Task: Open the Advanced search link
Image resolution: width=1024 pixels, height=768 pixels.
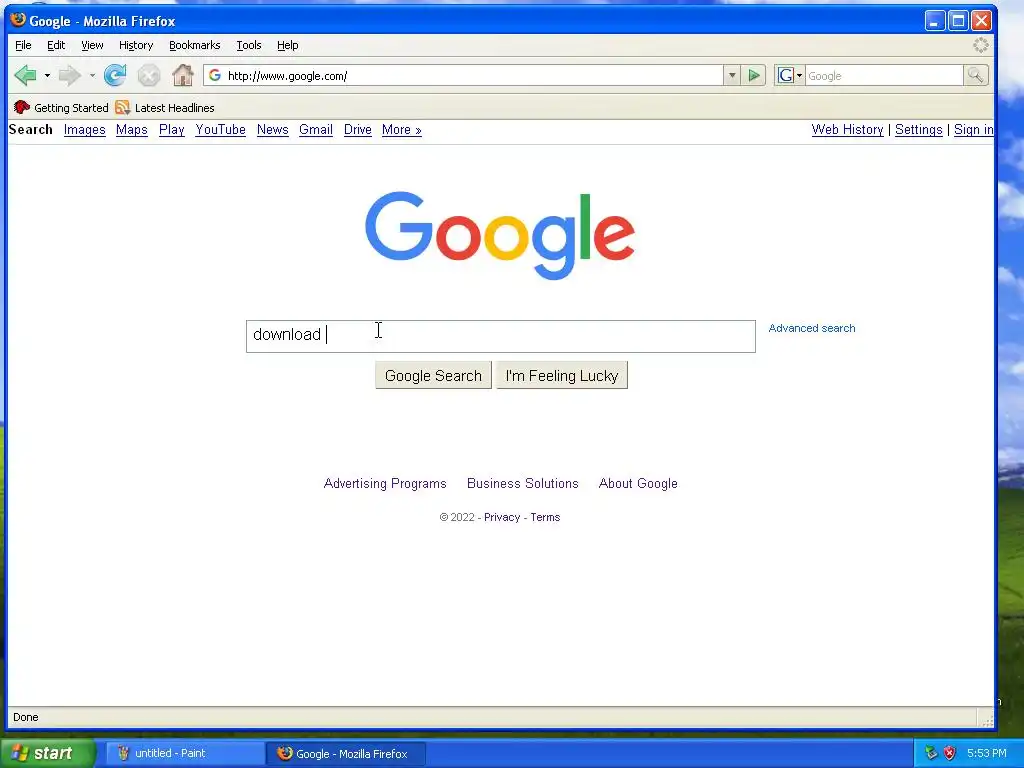Action: click(x=812, y=328)
